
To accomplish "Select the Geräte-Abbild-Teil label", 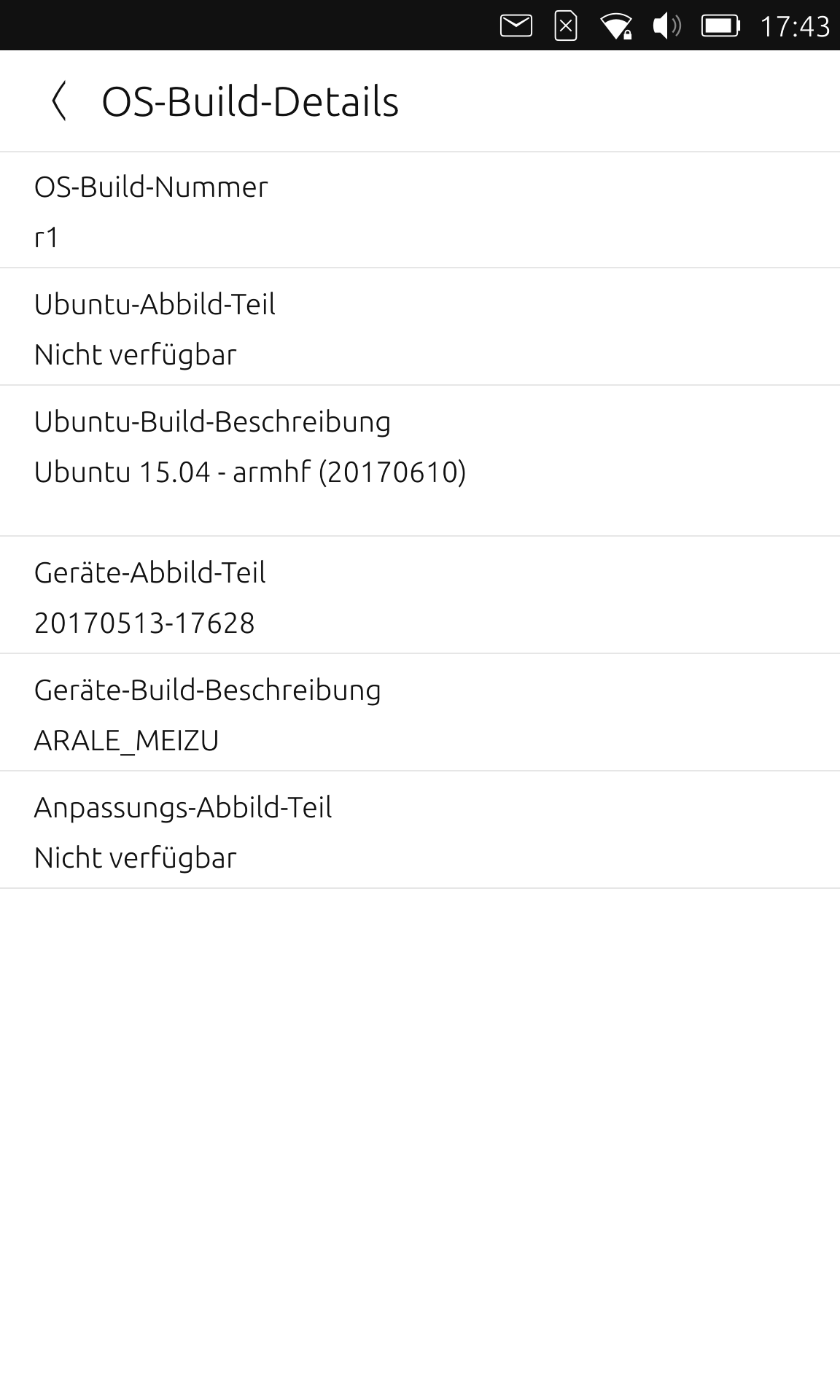I will [x=149, y=573].
